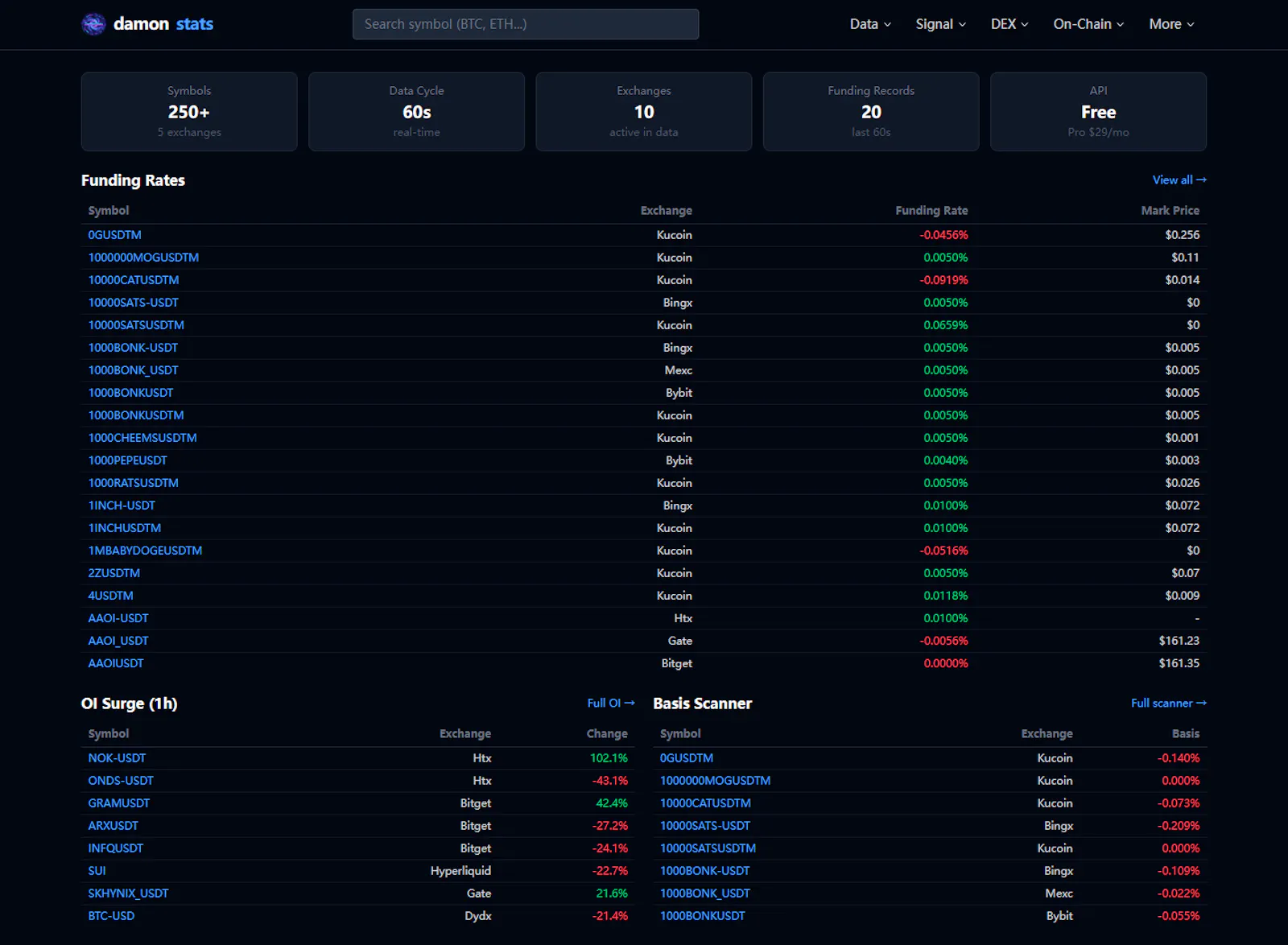Image resolution: width=1288 pixels, height=945 pixels.
Task: Click the damon stats logo icon
Action: (93, 24)
